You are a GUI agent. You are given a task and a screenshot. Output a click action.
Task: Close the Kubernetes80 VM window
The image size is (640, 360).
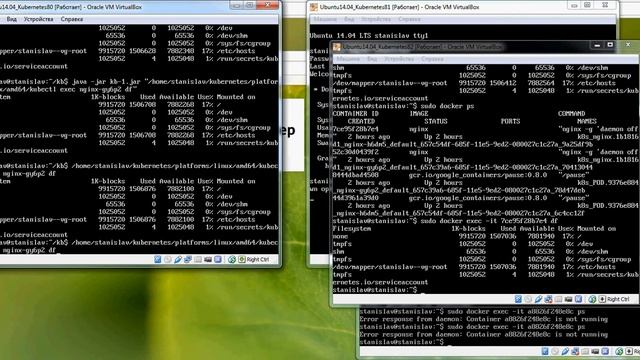(268, 5)
